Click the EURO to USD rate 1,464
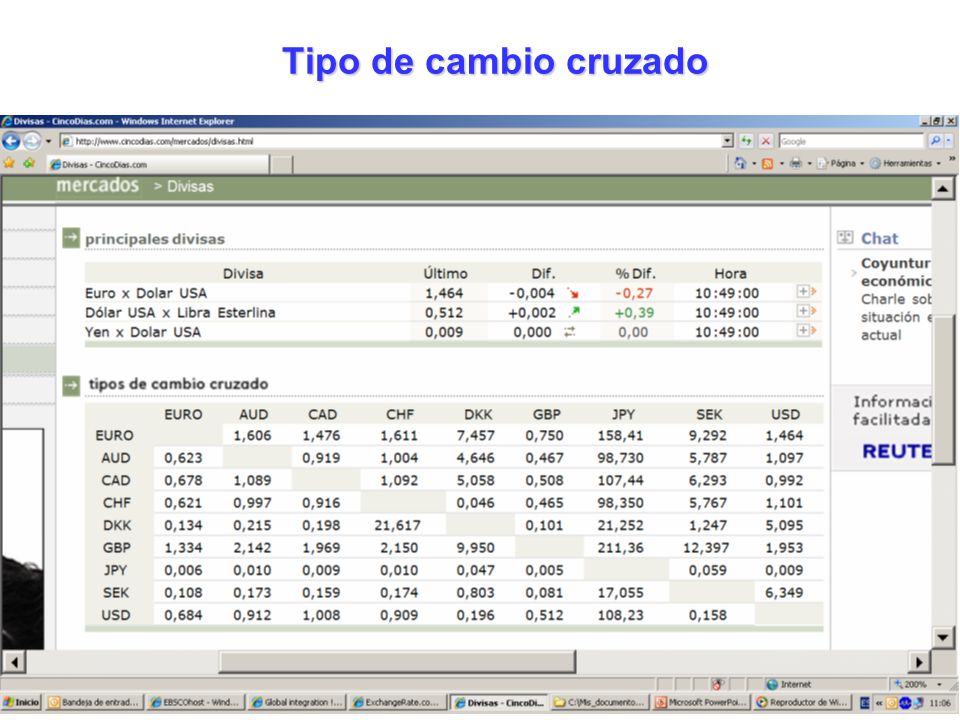Image resolution: width=960 pixels, height=720 pixels. point(784,436)
